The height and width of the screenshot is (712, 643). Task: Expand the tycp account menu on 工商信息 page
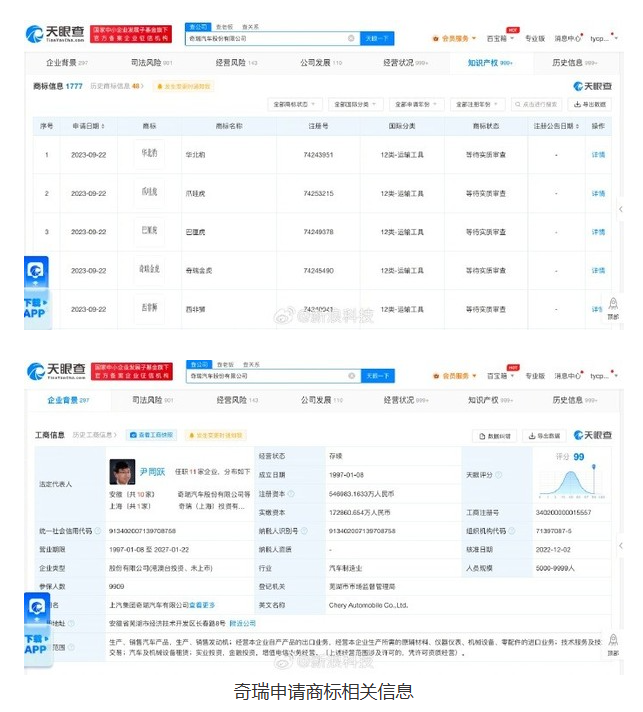tap(603, 376)
